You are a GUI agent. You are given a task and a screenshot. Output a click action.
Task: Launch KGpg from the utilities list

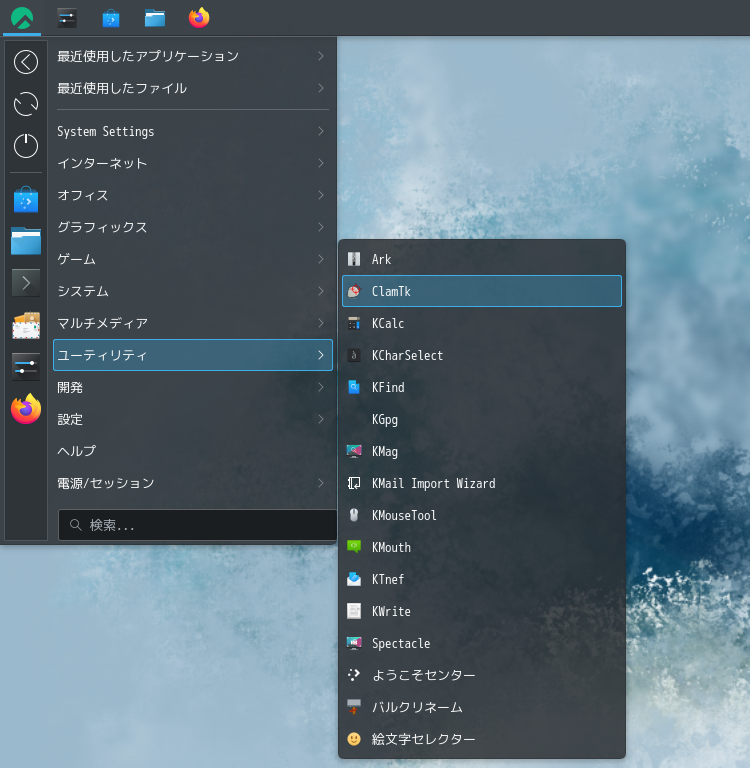tap(482, 419)
